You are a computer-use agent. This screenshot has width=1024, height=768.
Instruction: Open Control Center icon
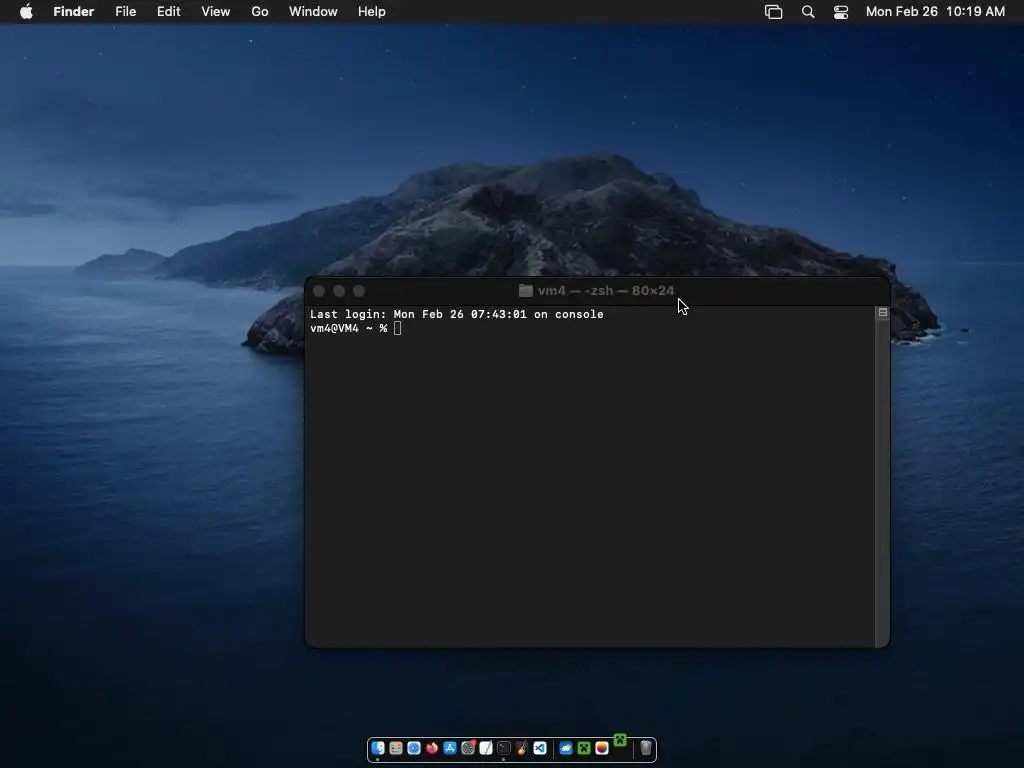pyautogui.click(x=841, y=11)
